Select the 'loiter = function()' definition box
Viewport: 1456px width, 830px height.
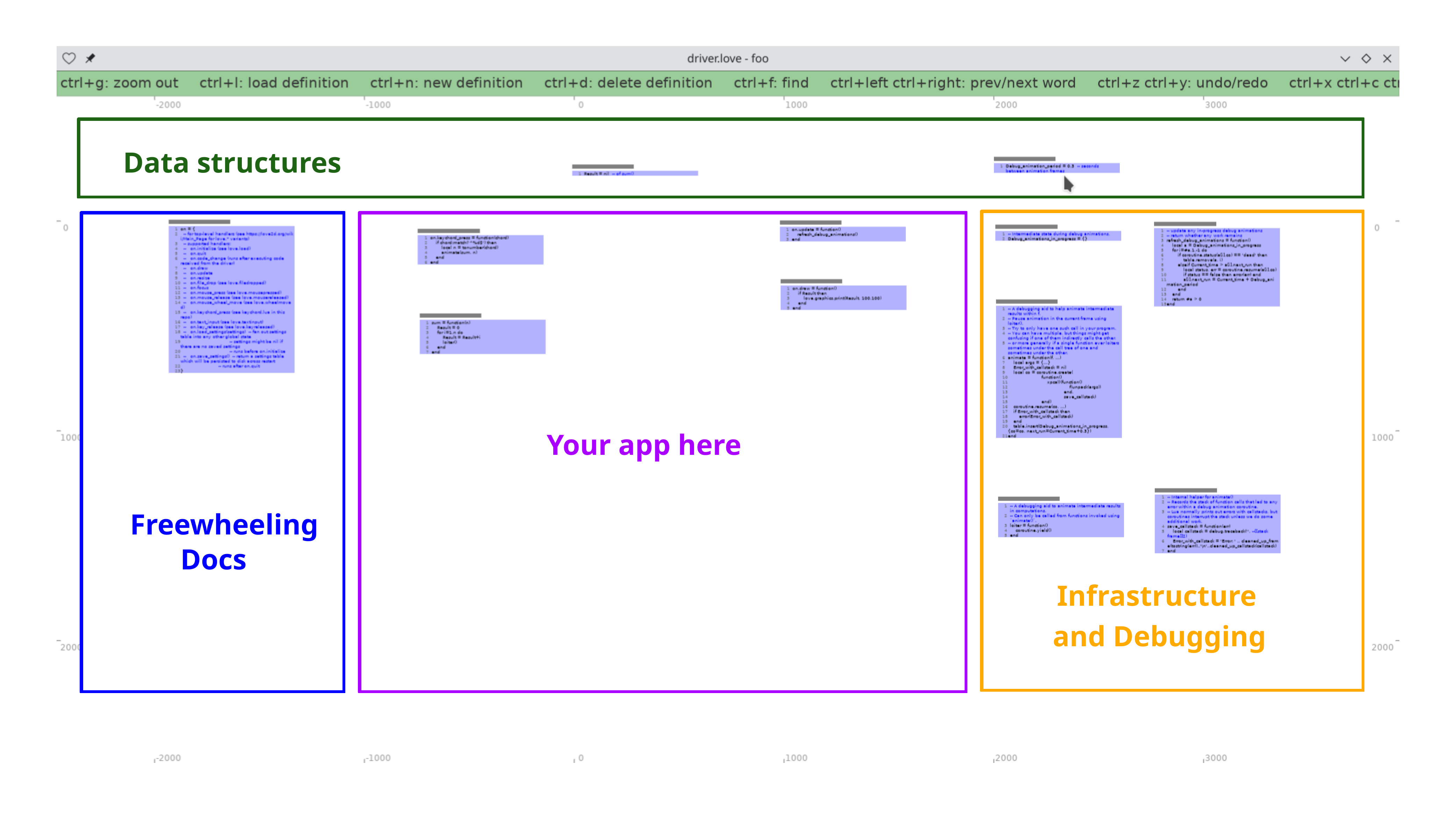[x=1061, y=520]
